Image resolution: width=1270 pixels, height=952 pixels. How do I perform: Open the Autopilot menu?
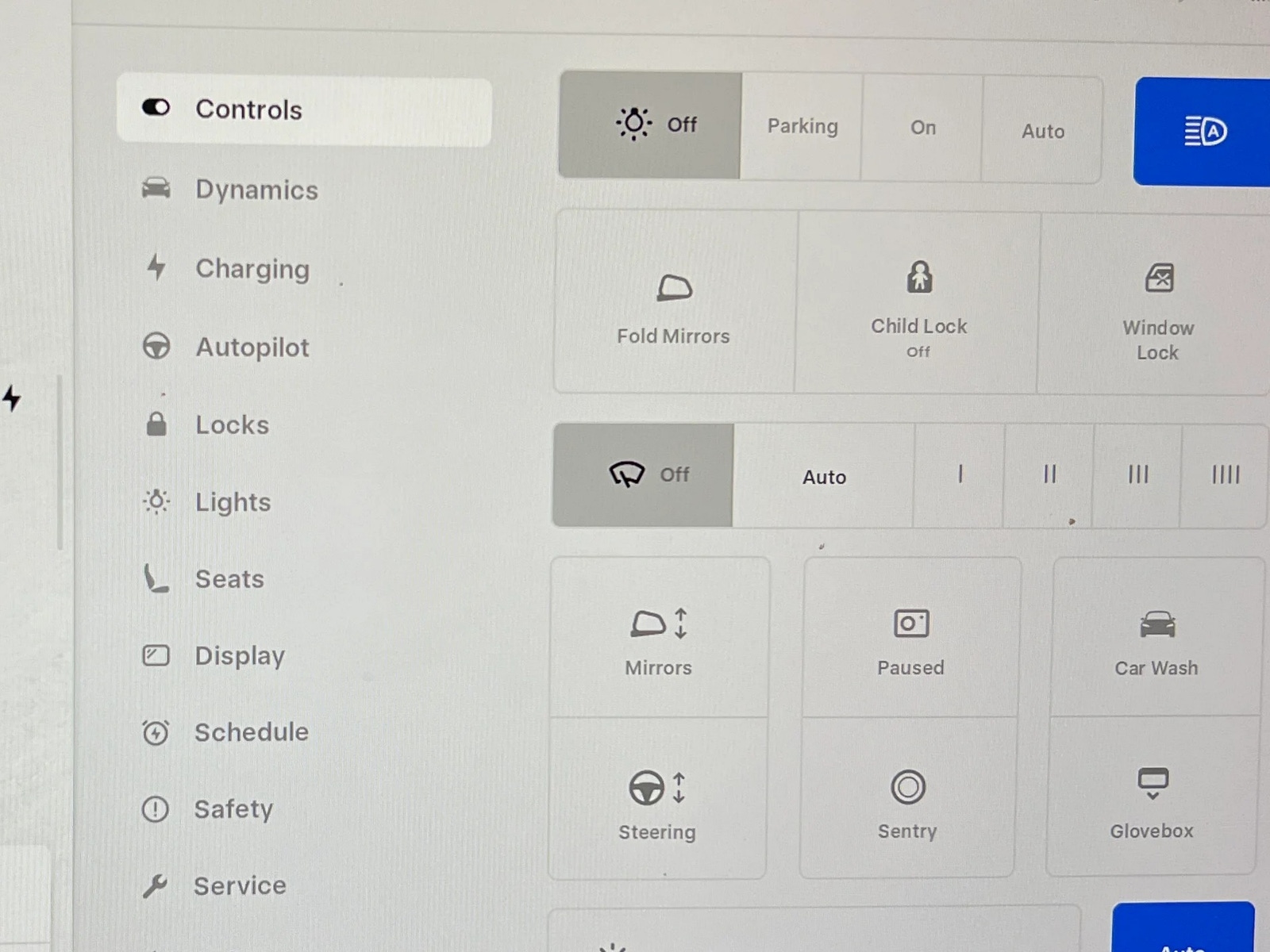point(252,347)
